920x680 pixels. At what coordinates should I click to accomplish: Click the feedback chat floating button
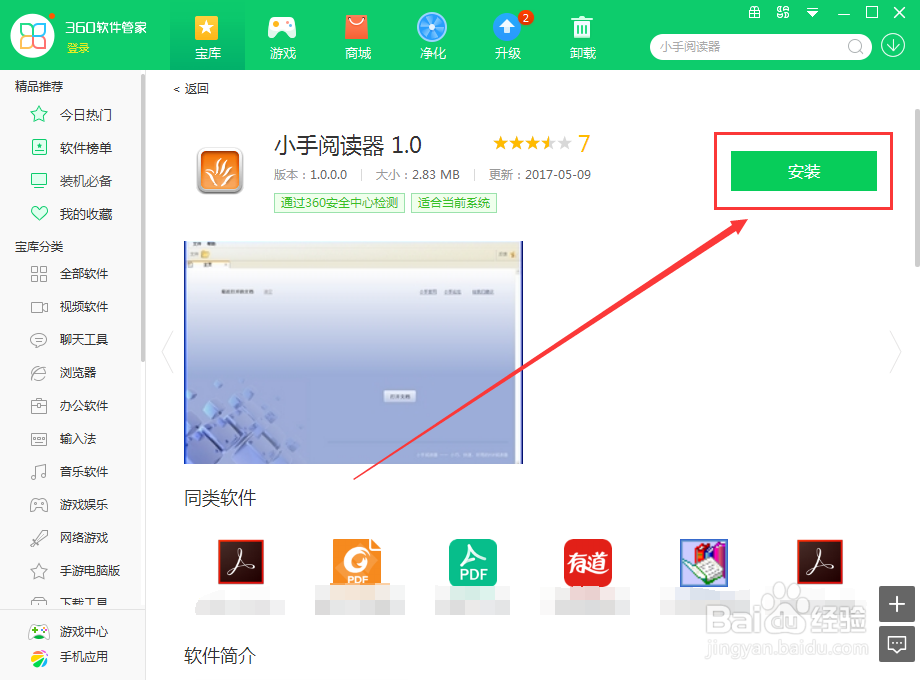(897, 644)
